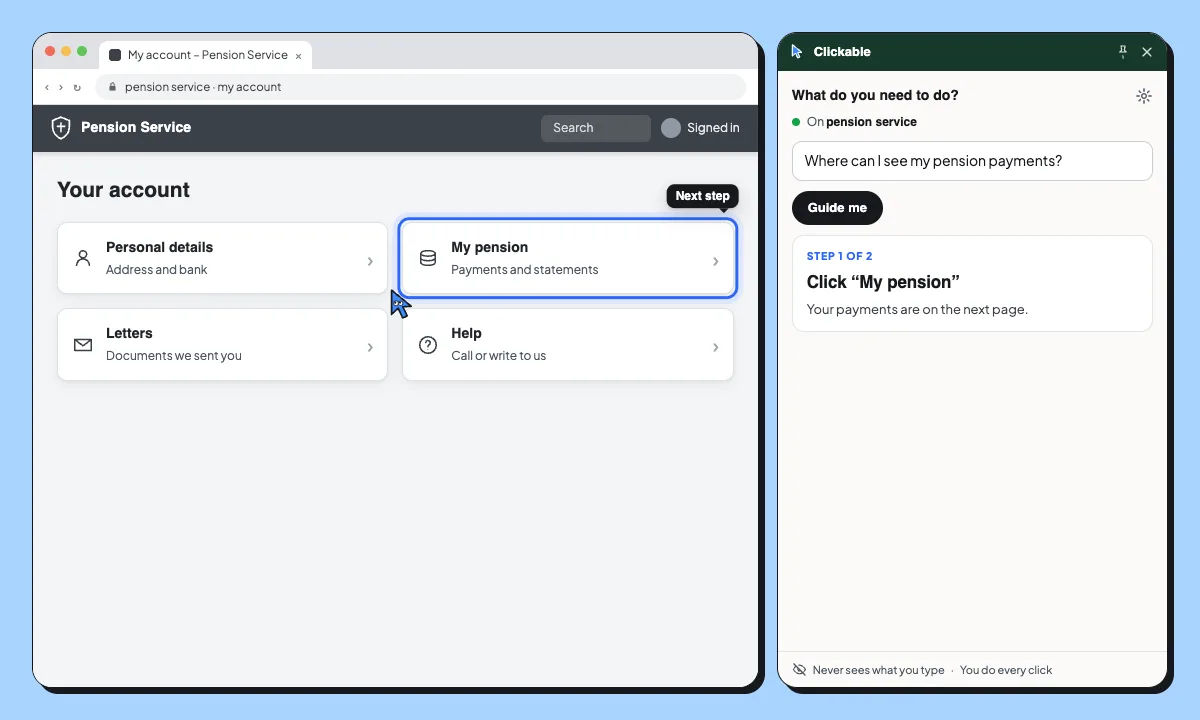Open the My pension card title
This screenshot has width=1200, height=720.
[x=489, y=247]
